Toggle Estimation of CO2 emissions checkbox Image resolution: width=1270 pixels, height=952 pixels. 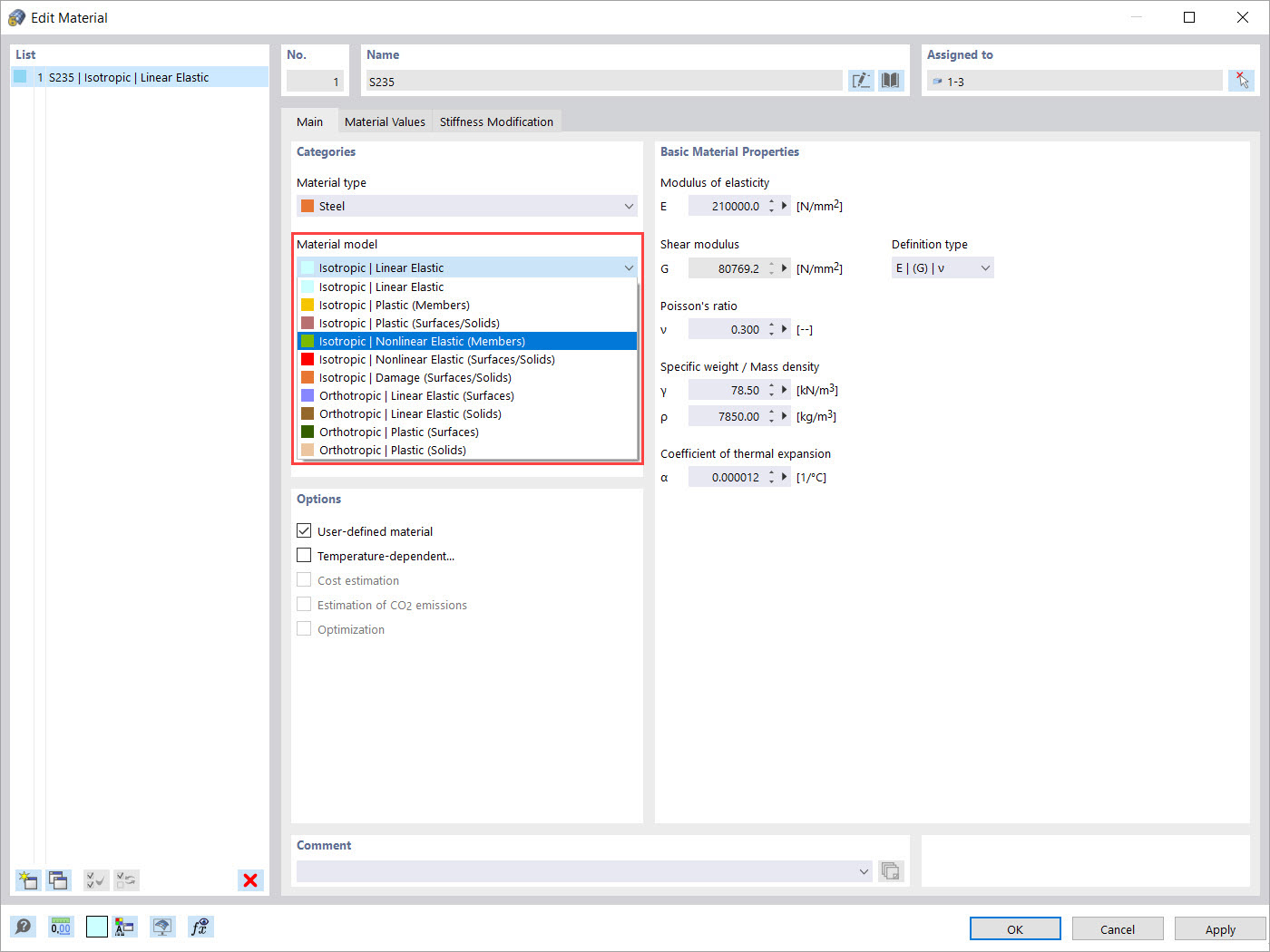pyautogui.click(x=304, y=604)
